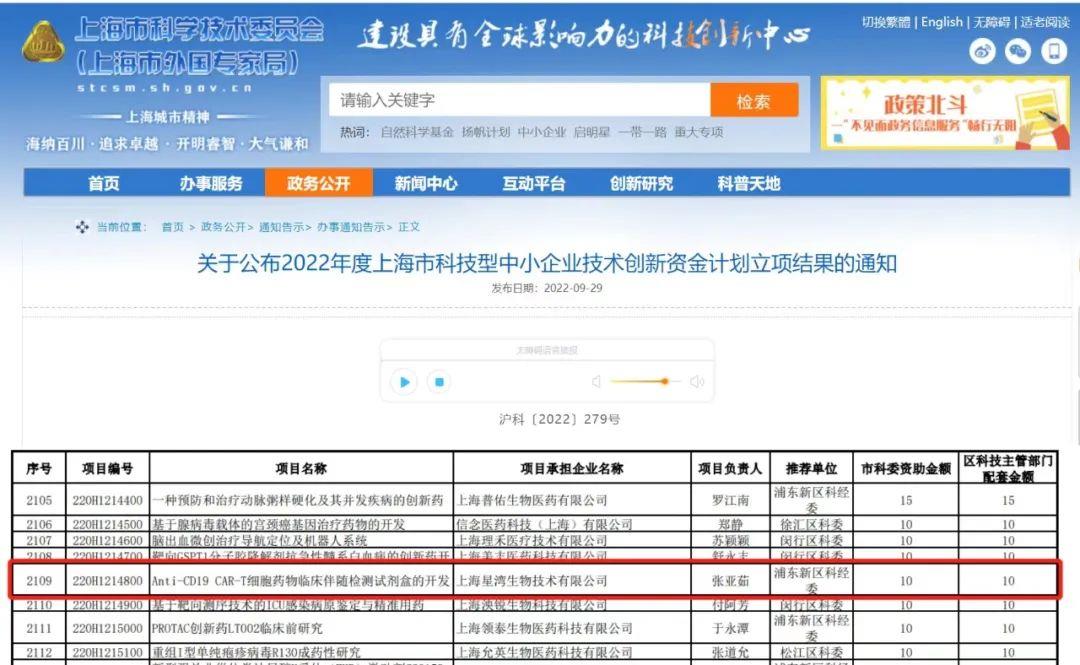The width and height of the screenshot is (1080, 665).
Task: Select the 重大专项 hot keyword
Action: pyautogui.click(x=698, y=132)
